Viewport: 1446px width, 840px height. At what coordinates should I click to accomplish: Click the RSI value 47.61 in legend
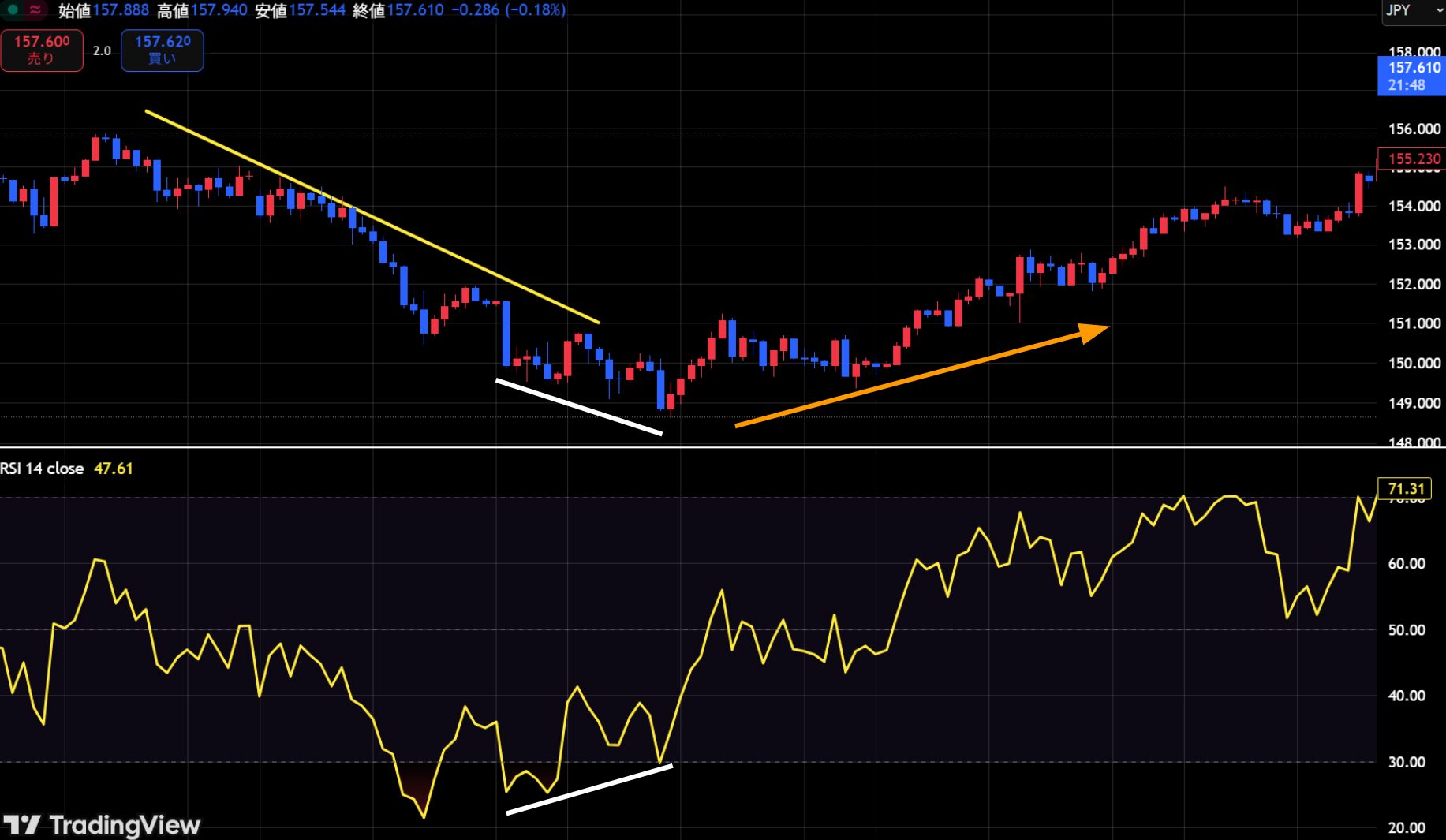click(114, 469)
